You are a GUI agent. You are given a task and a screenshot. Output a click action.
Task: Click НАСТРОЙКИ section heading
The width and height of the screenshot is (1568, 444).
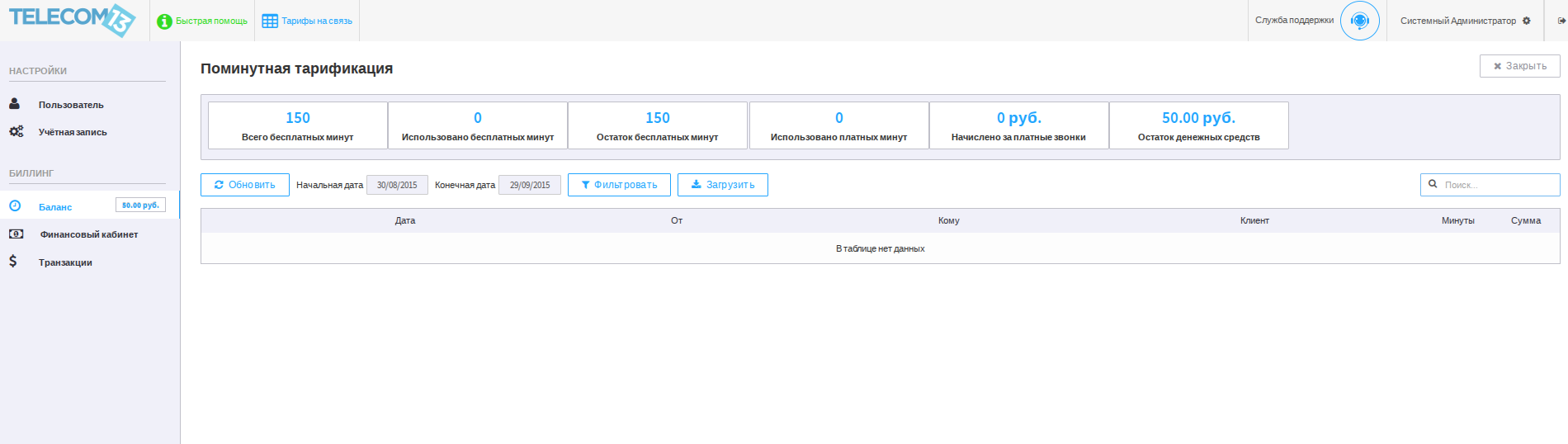(x=38, y=71)
